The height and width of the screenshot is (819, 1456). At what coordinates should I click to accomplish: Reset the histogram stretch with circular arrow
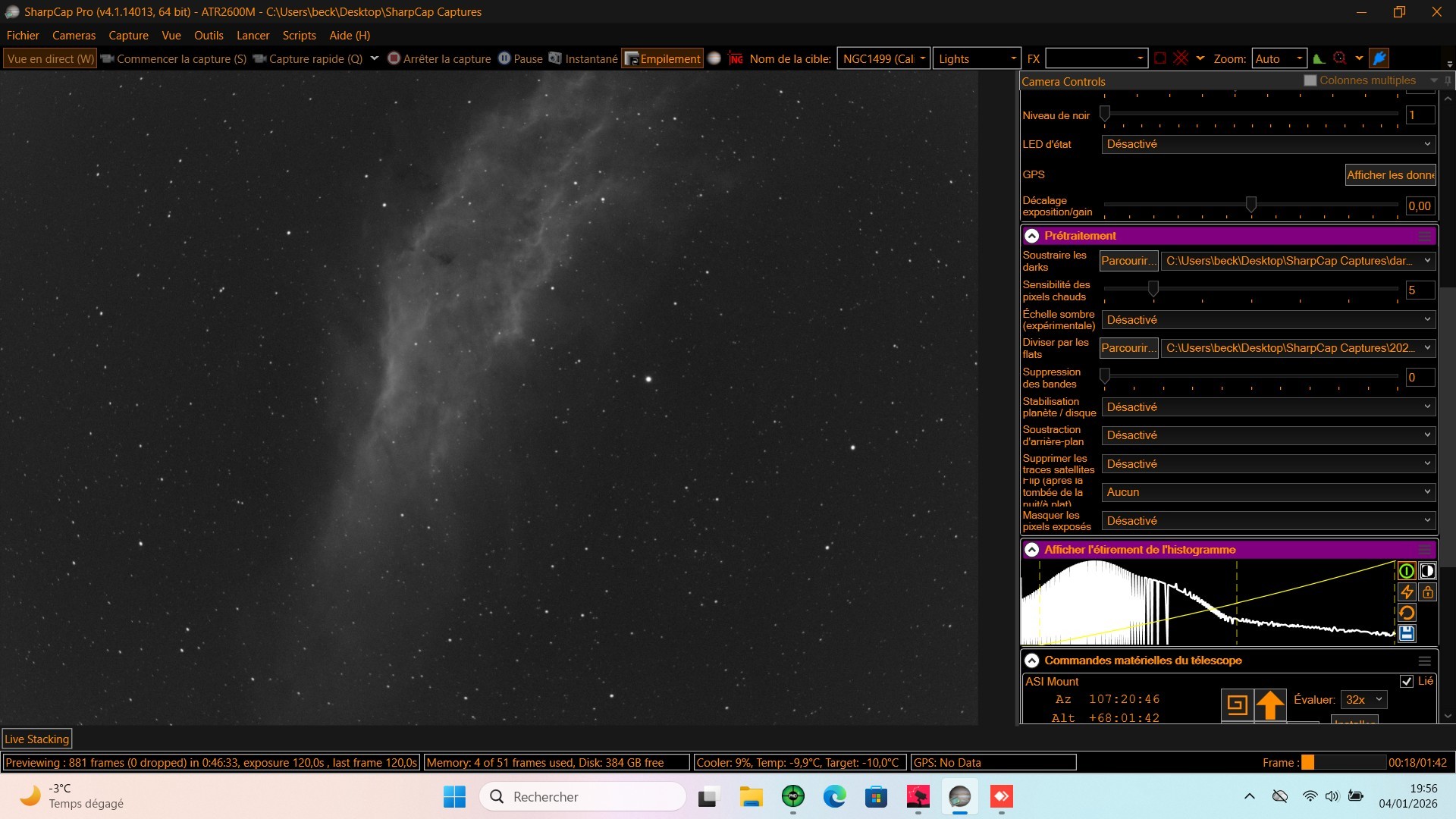tap(1407, 613)
